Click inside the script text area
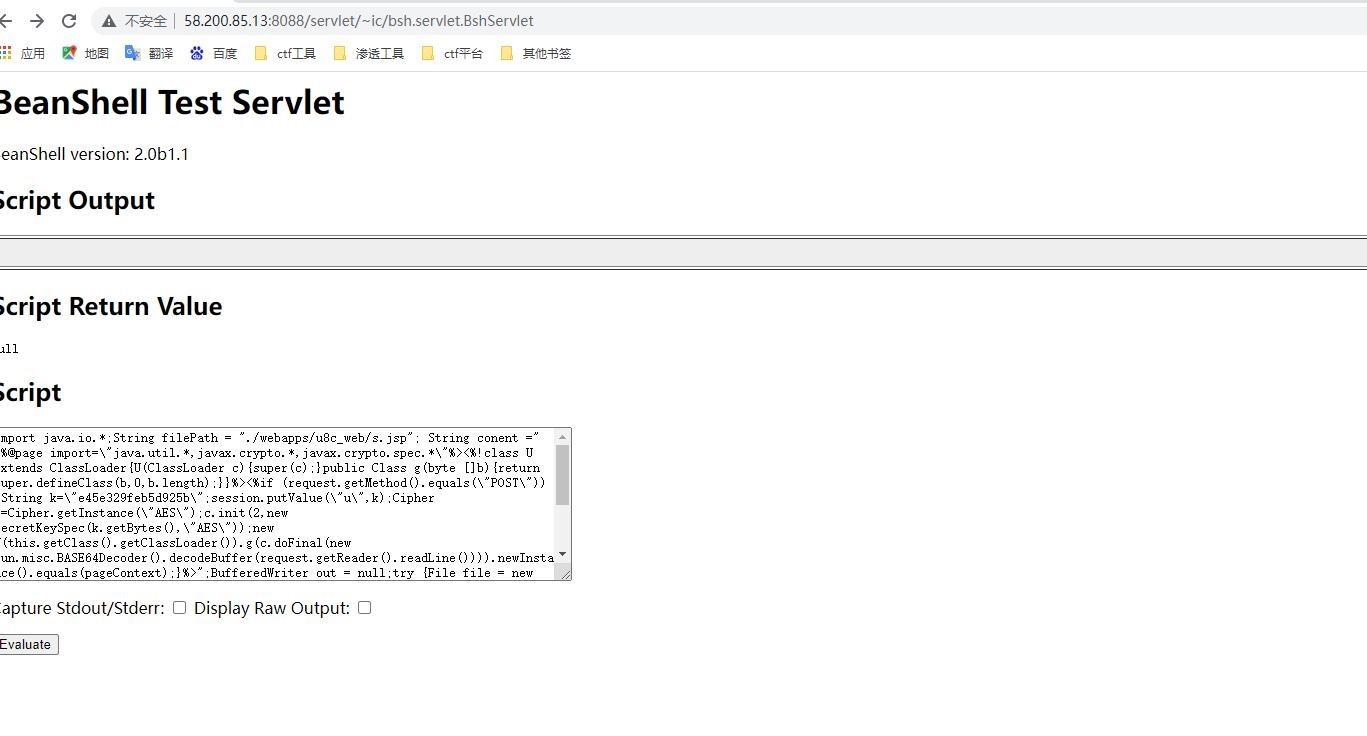Viewport: 1367px width, 736px height. 277,504
